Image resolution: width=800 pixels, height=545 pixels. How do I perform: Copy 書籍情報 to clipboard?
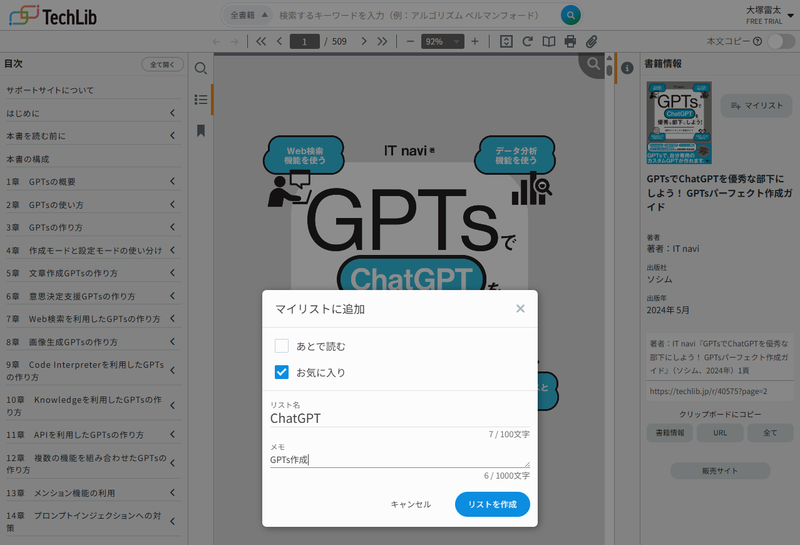pyautogui.click(x=669, y=433)
